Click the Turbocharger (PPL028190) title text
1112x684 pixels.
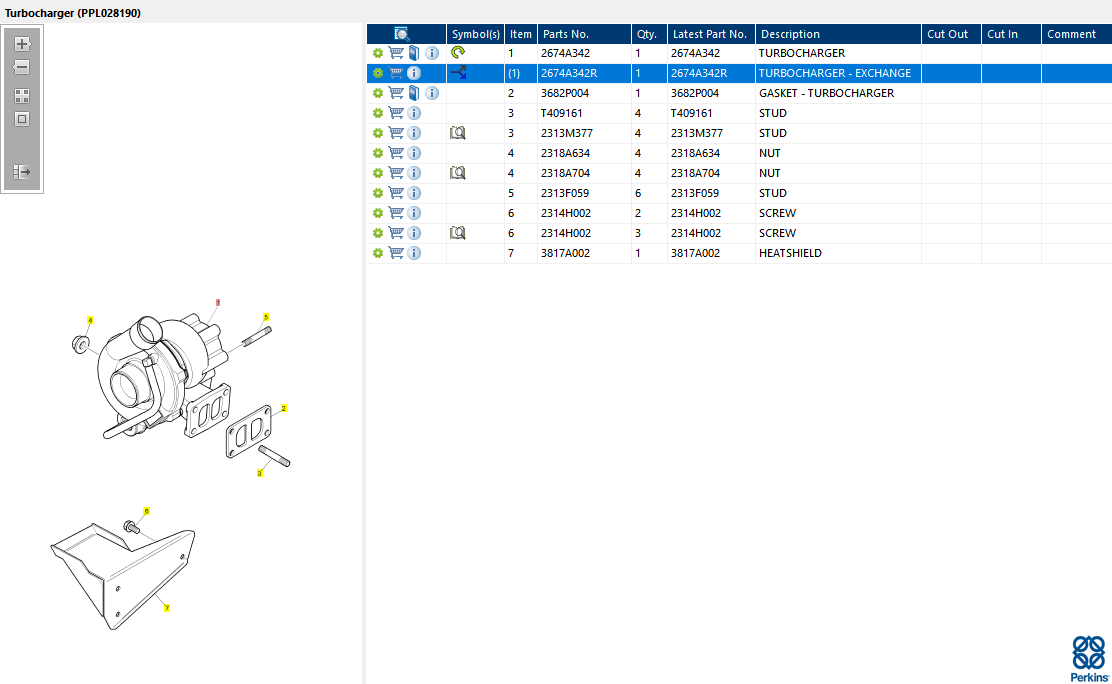click(73, 13)
